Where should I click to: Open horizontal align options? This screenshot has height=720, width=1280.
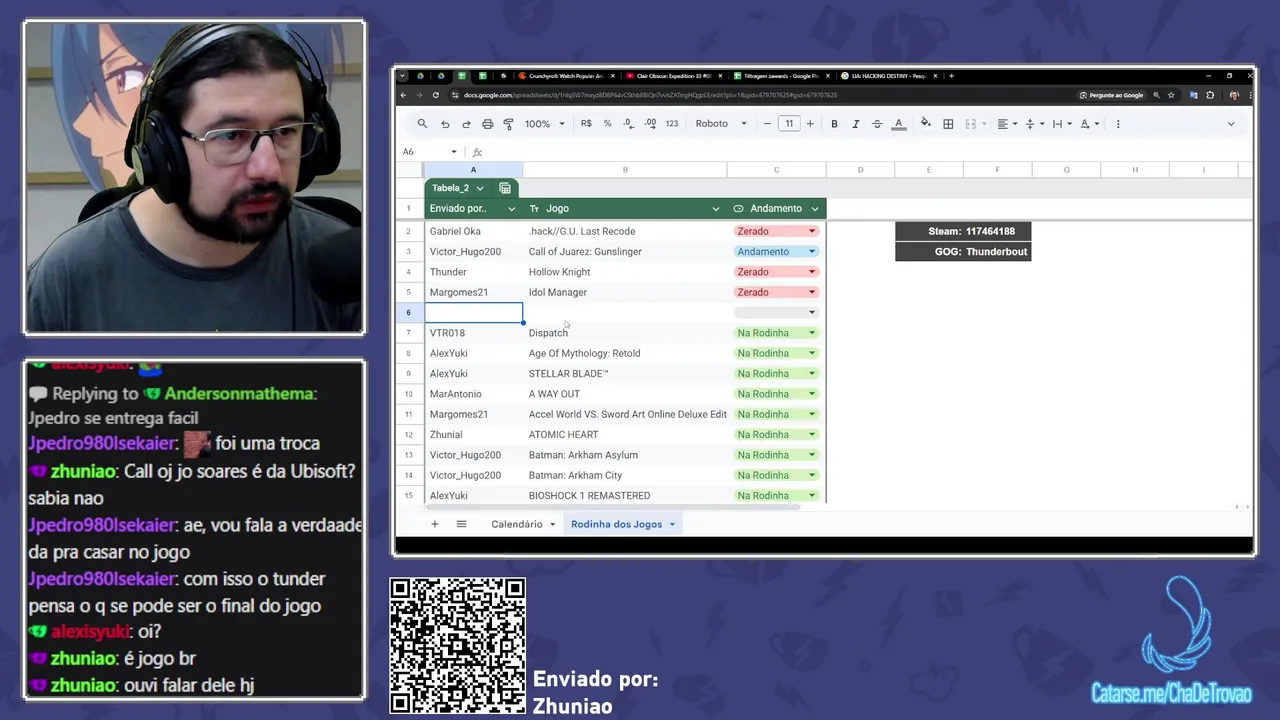[x=1006, y=124]
